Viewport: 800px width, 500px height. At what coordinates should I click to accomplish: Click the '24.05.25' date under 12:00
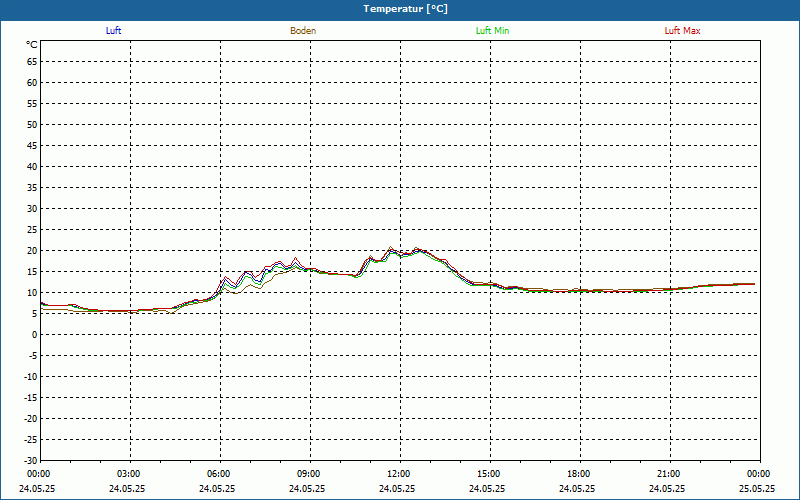[x=397, y=488]
